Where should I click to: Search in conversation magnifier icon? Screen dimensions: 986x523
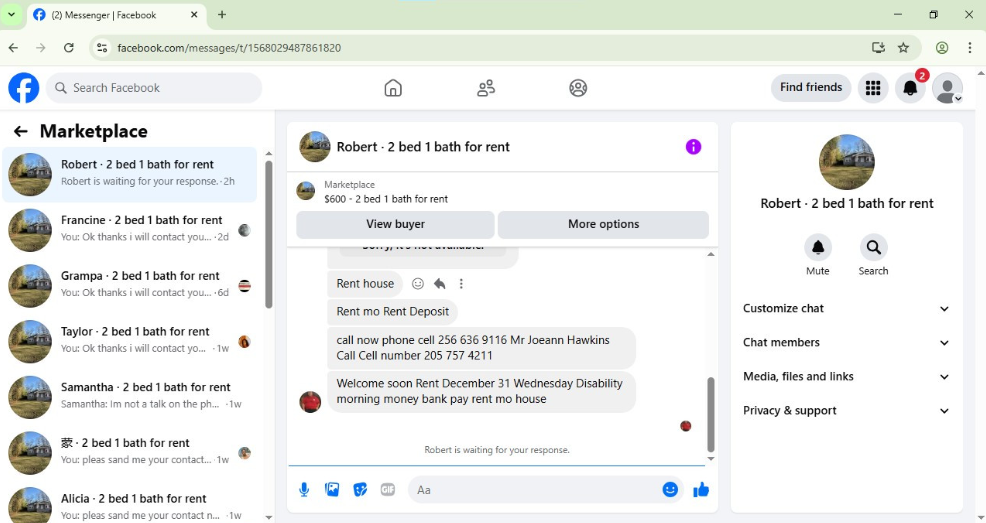[x=873, y=247]
